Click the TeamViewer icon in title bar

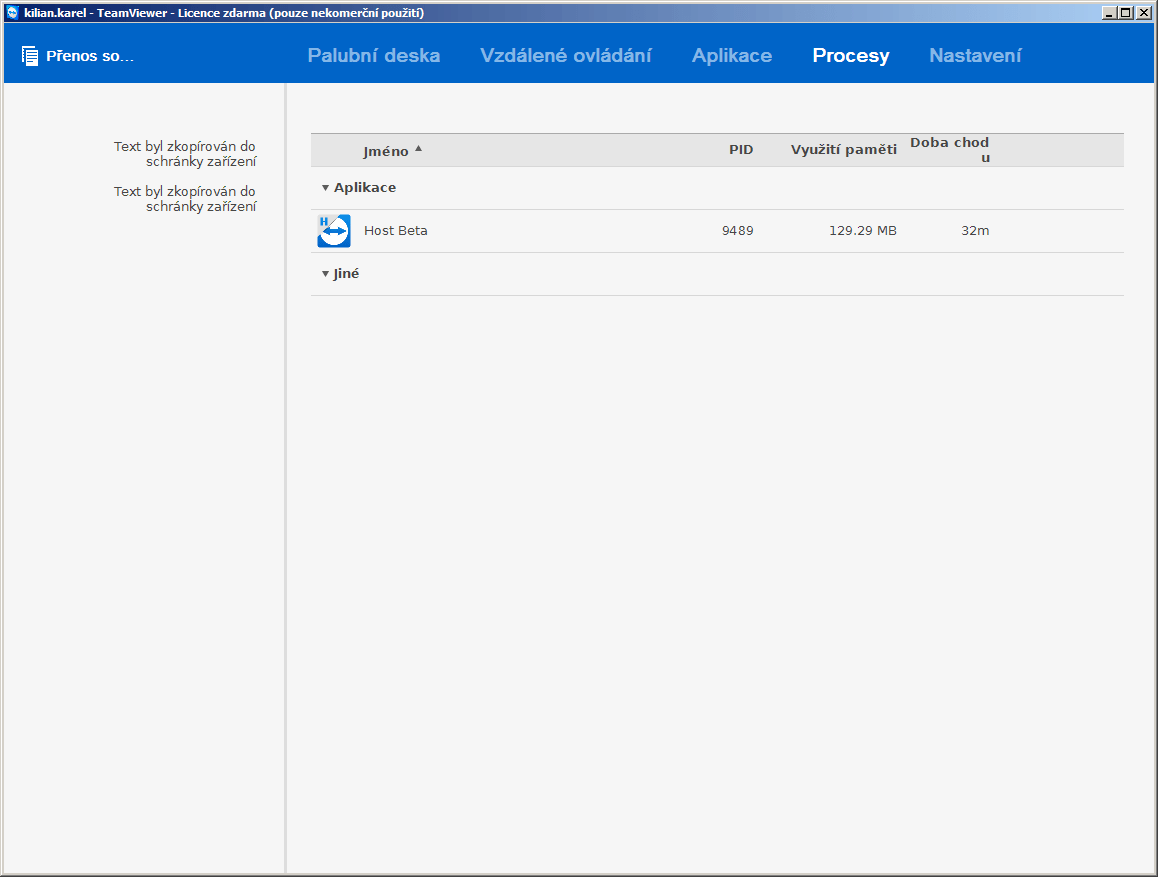click(x=12, y=13)
